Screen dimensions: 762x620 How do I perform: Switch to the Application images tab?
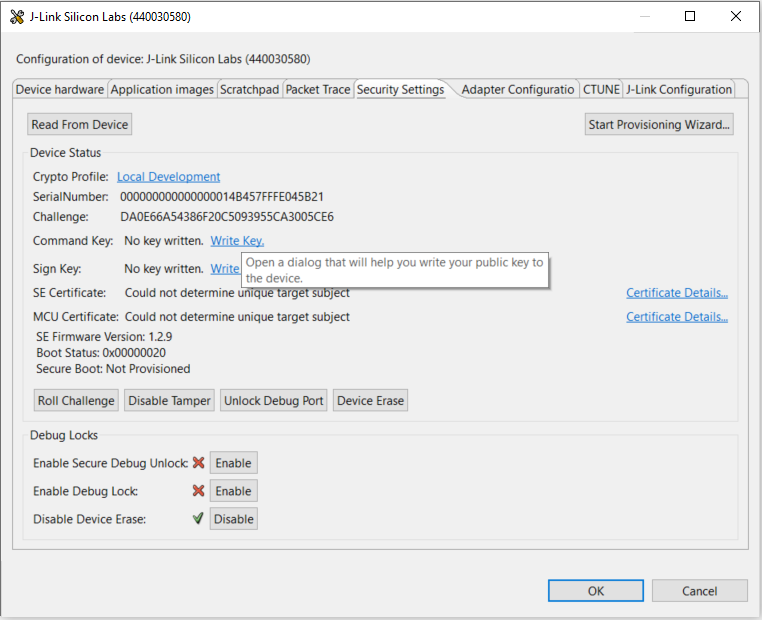pyautogui.click(x=162, y=90)
